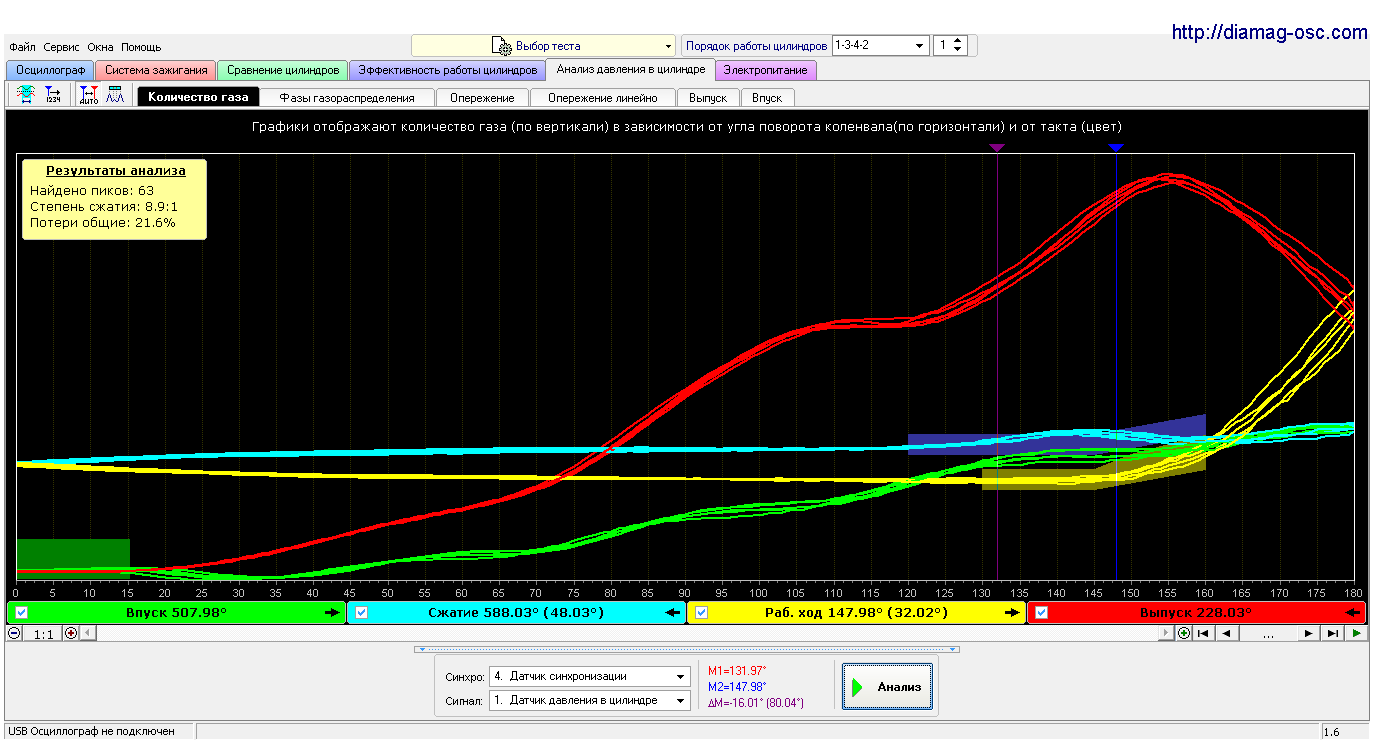Click the 1:1 zoom reset button

tap(43, 634)
